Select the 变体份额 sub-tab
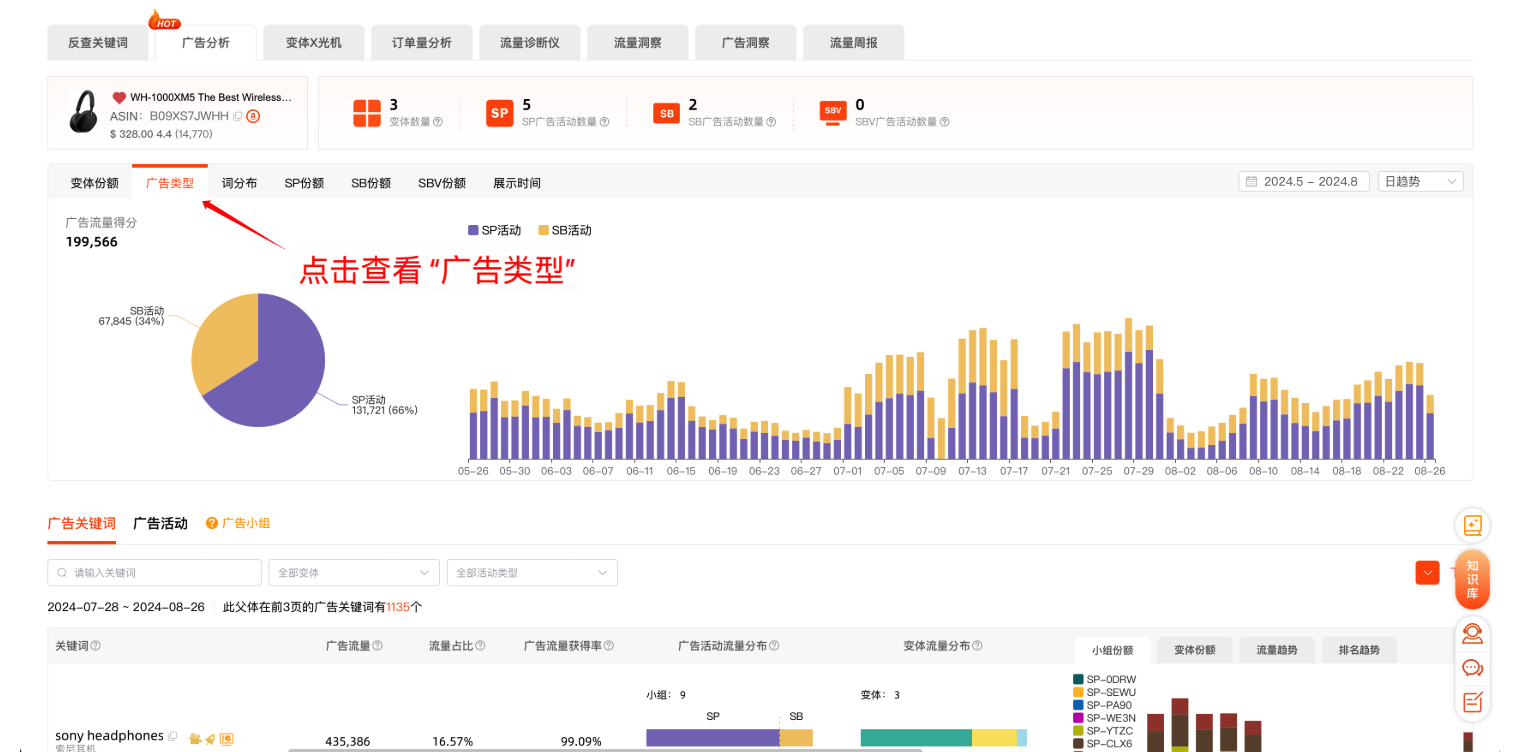This screenshot has height=752, width=1524. [x=94, y=183]
